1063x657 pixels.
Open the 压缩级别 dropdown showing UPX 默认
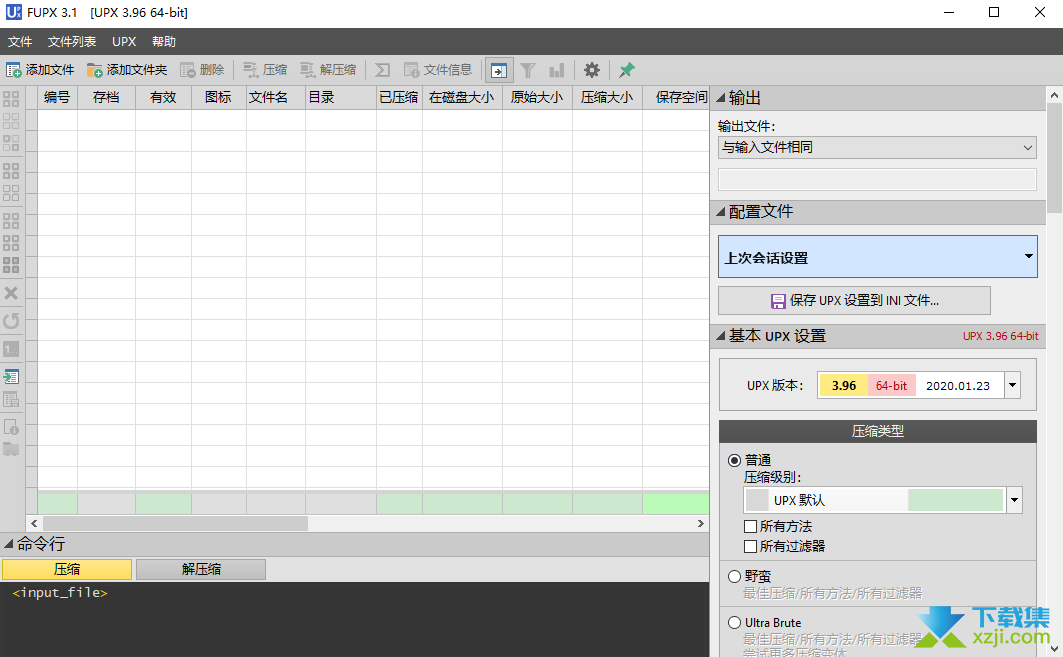click(883, 500)
